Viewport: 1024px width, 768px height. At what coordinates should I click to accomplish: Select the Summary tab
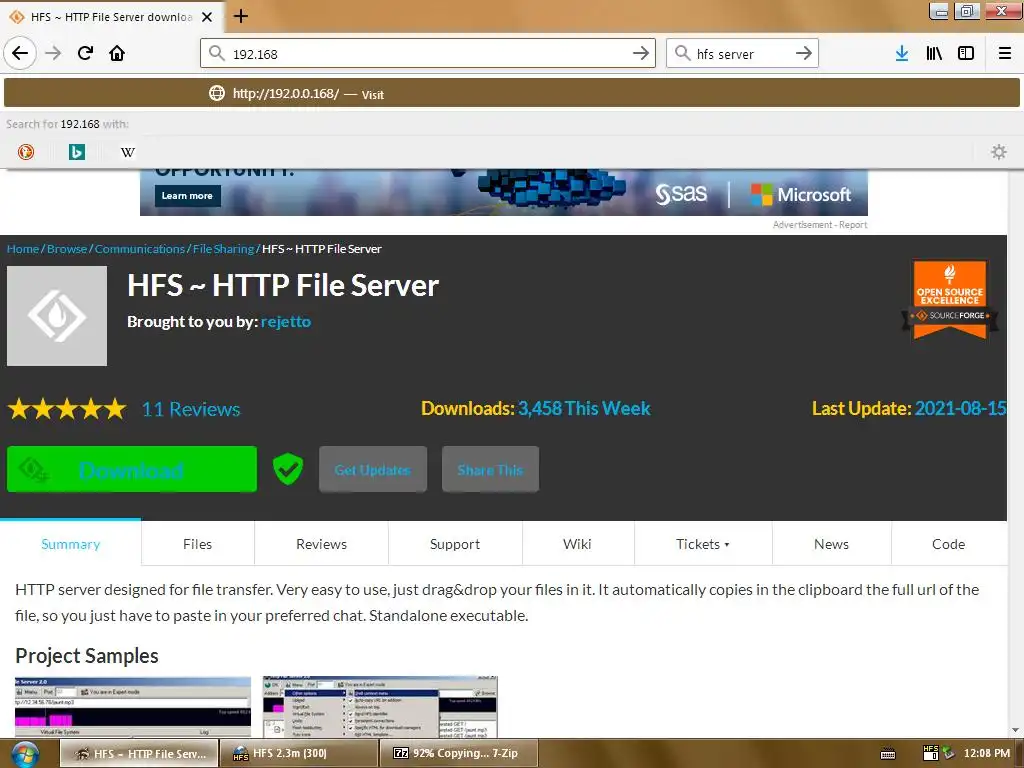[x=71, y=543]
